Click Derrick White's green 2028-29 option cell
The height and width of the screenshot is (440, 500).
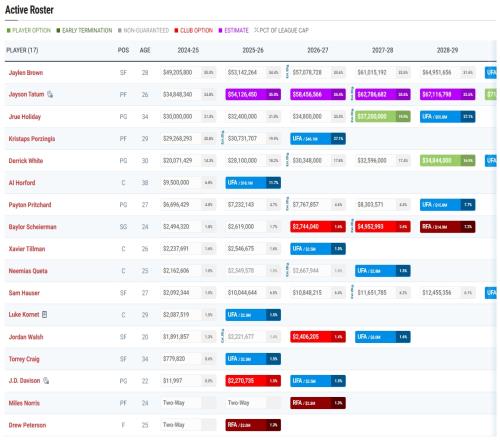(x=448, y=160)
